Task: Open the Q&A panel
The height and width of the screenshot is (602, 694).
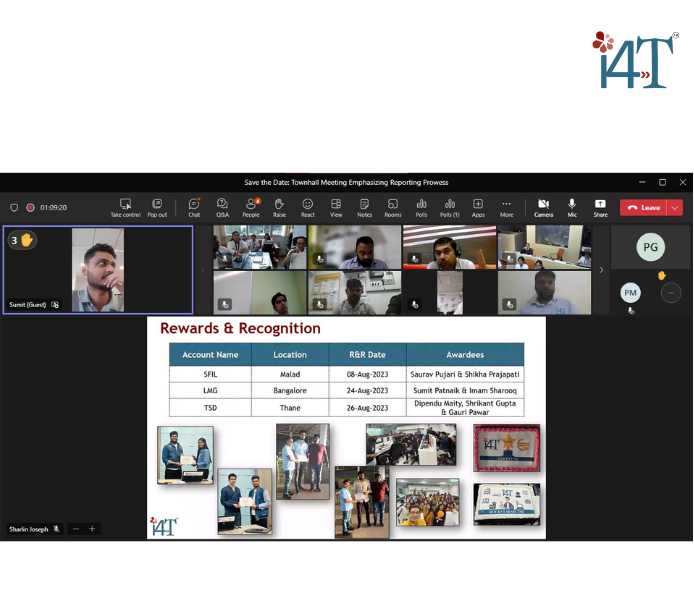Action: coord(222,208)
